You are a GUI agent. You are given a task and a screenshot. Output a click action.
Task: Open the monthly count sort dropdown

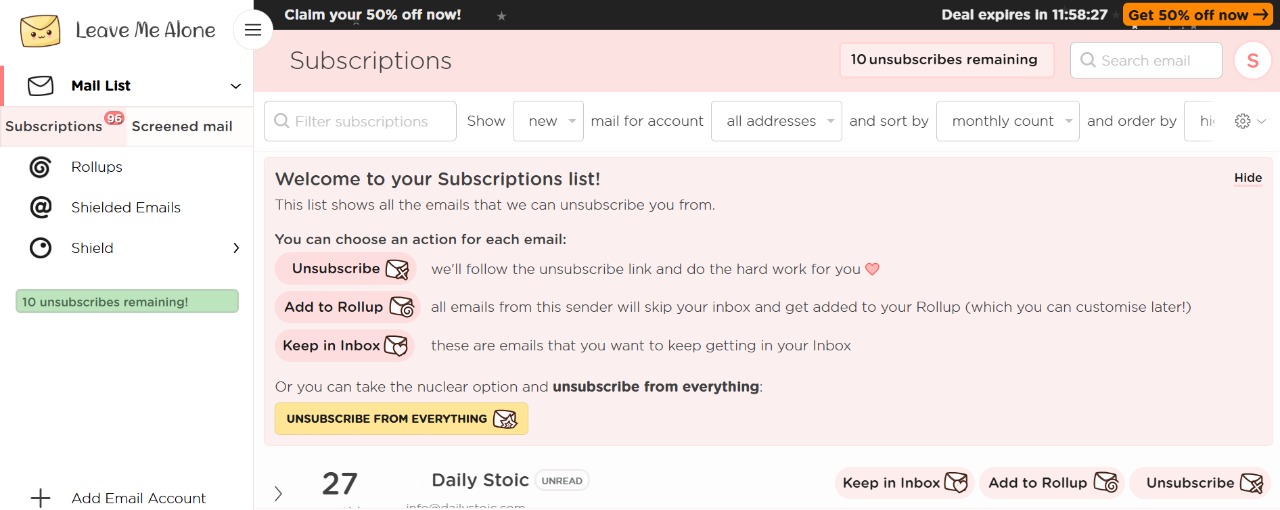pos(1008,121)
